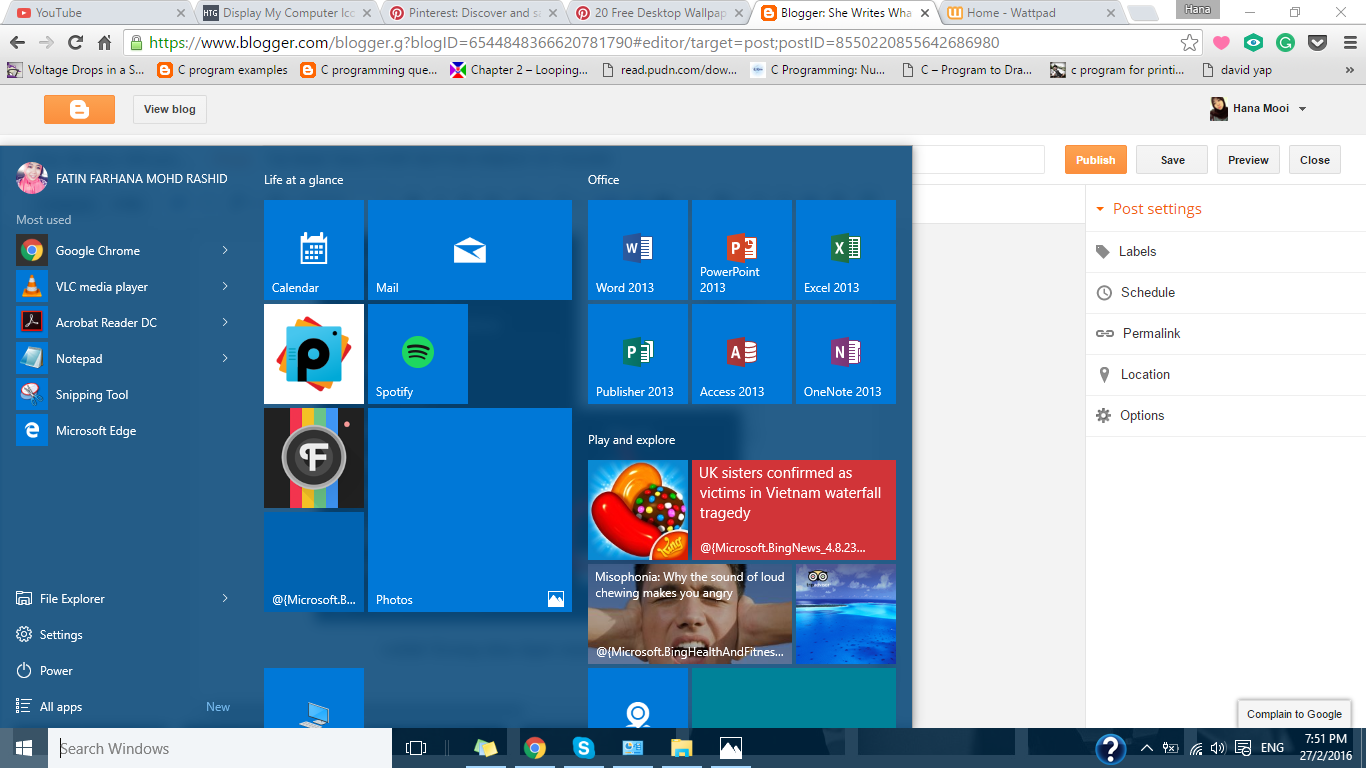The height and width of the screenshot is (768, 1366).
Task: Switch to the Display My Computer Icon tab
Action: (287, 13)
